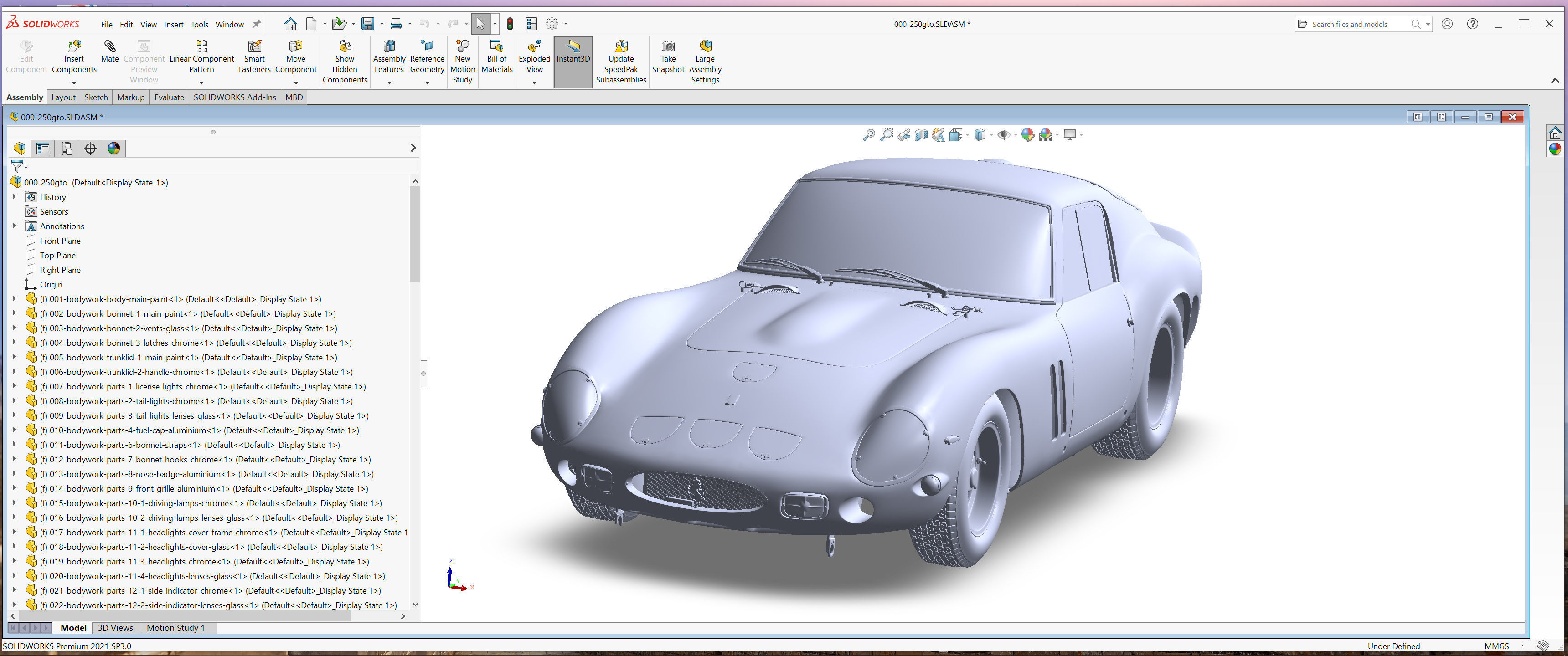Screen dimensions: 1568x656
Task: Open the Insert menu
Action: click(174, 24)
